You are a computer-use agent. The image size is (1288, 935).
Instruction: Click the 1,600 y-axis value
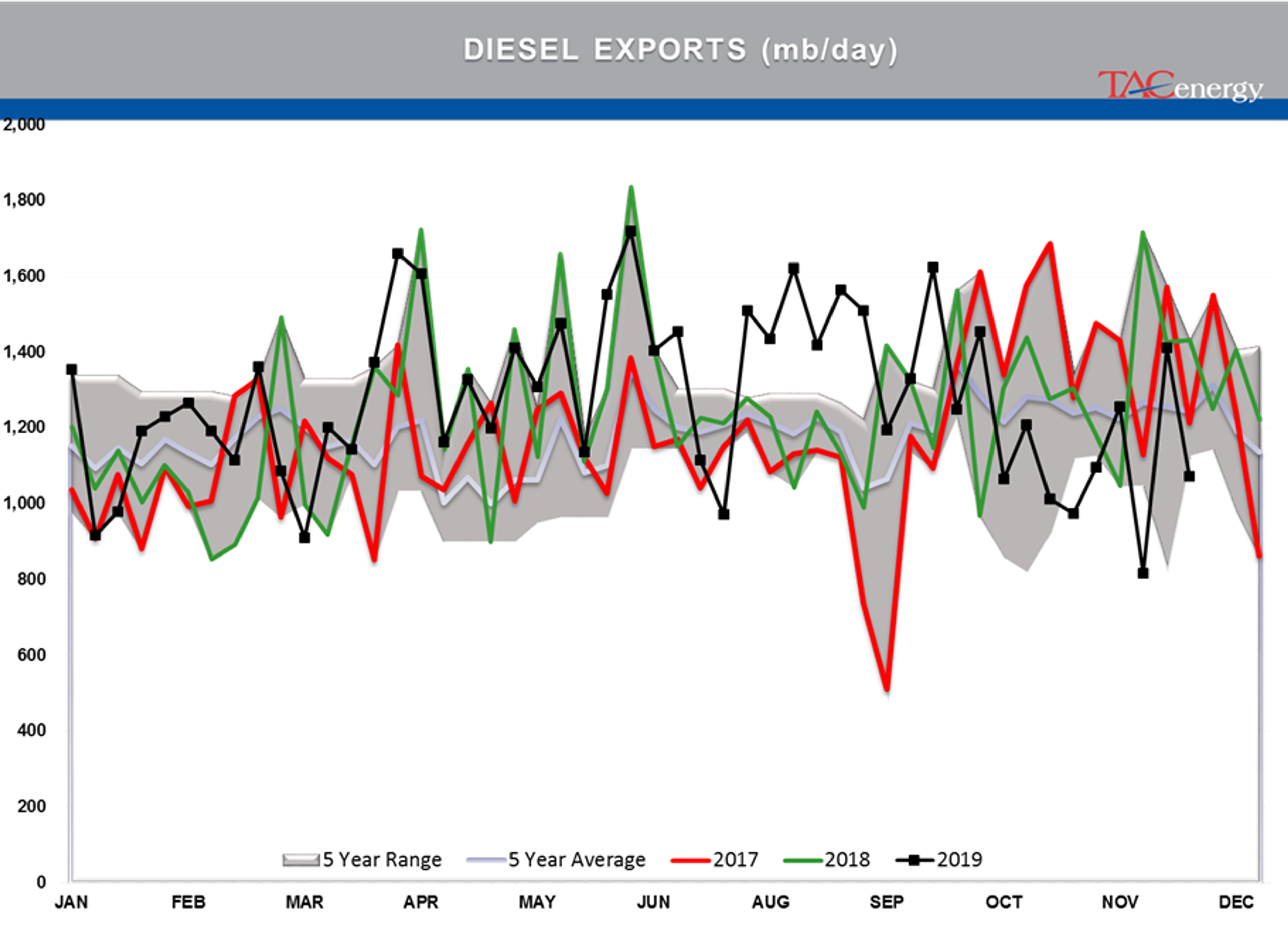pyautogui.click(x=23, y=276)
